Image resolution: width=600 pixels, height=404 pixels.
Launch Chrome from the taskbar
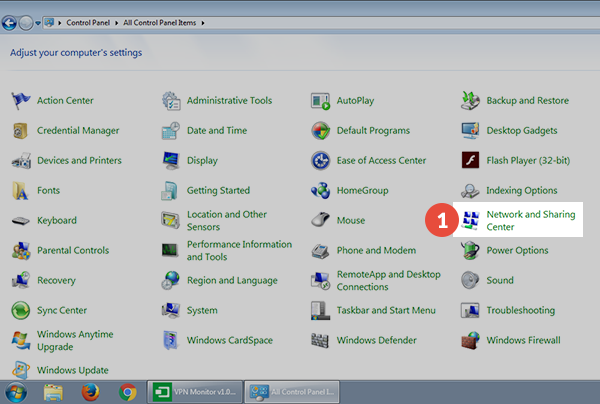pyautogui.click(x=127, y=393)
